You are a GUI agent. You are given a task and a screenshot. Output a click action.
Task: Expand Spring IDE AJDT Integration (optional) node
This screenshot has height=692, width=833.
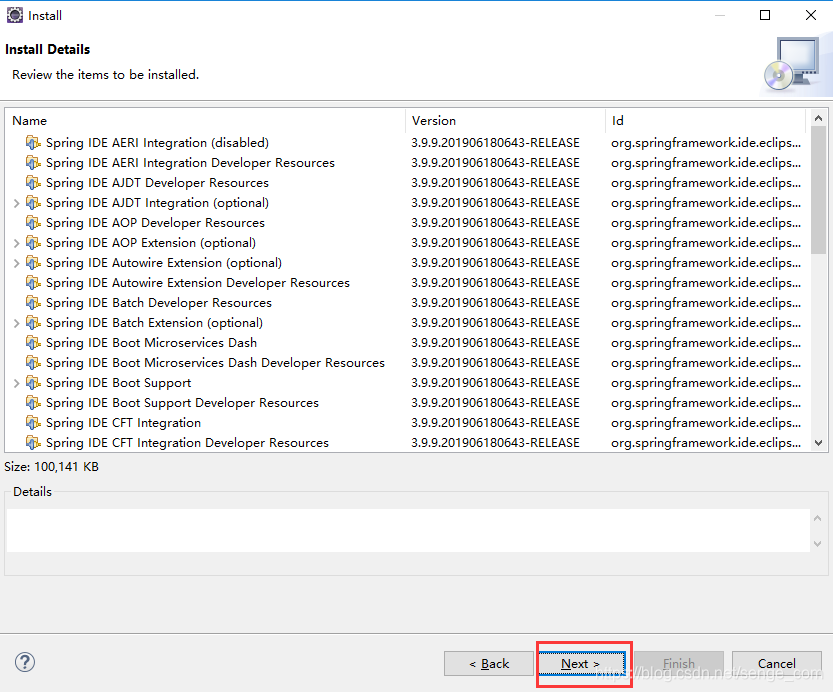tap(16, 203)
